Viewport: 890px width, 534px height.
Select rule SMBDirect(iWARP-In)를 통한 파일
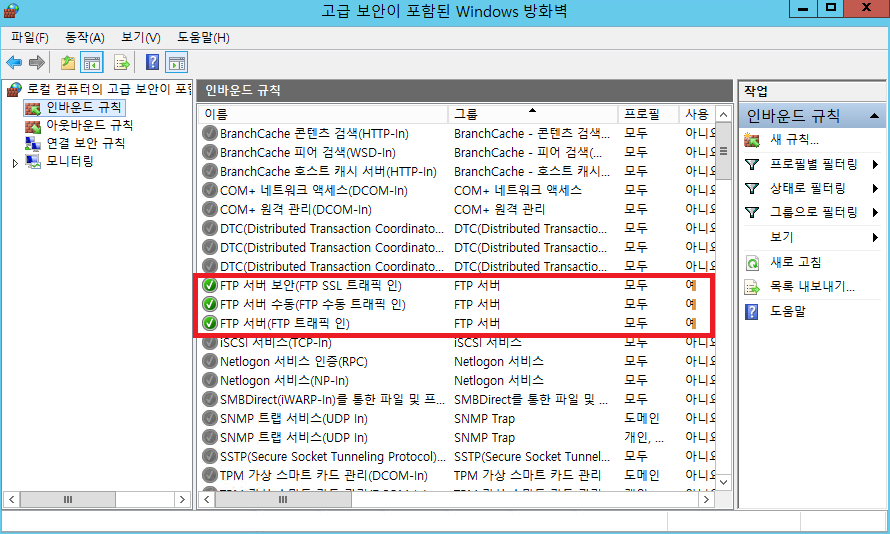[332, 400]
